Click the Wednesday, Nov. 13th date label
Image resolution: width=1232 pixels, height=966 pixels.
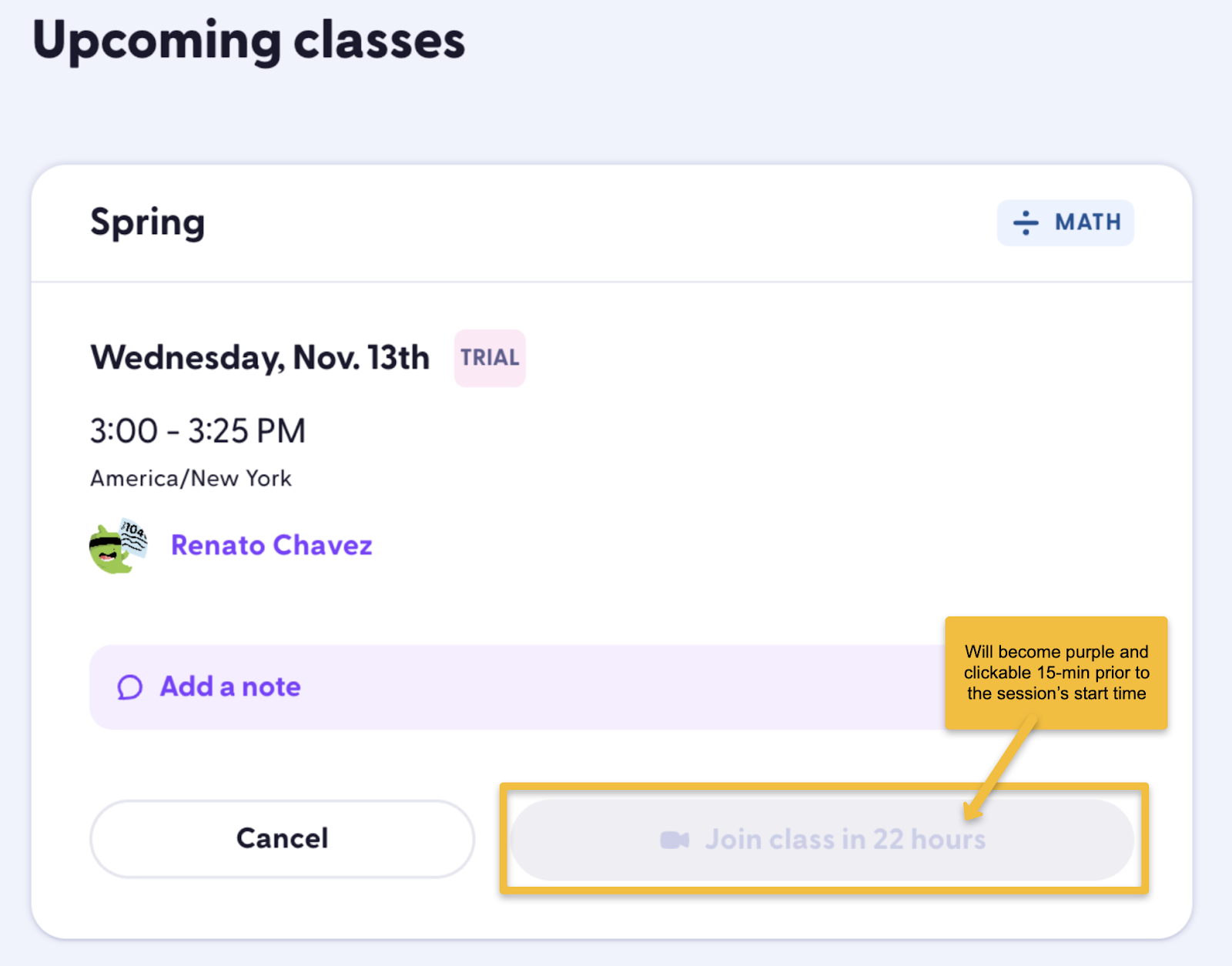[259, 356]
